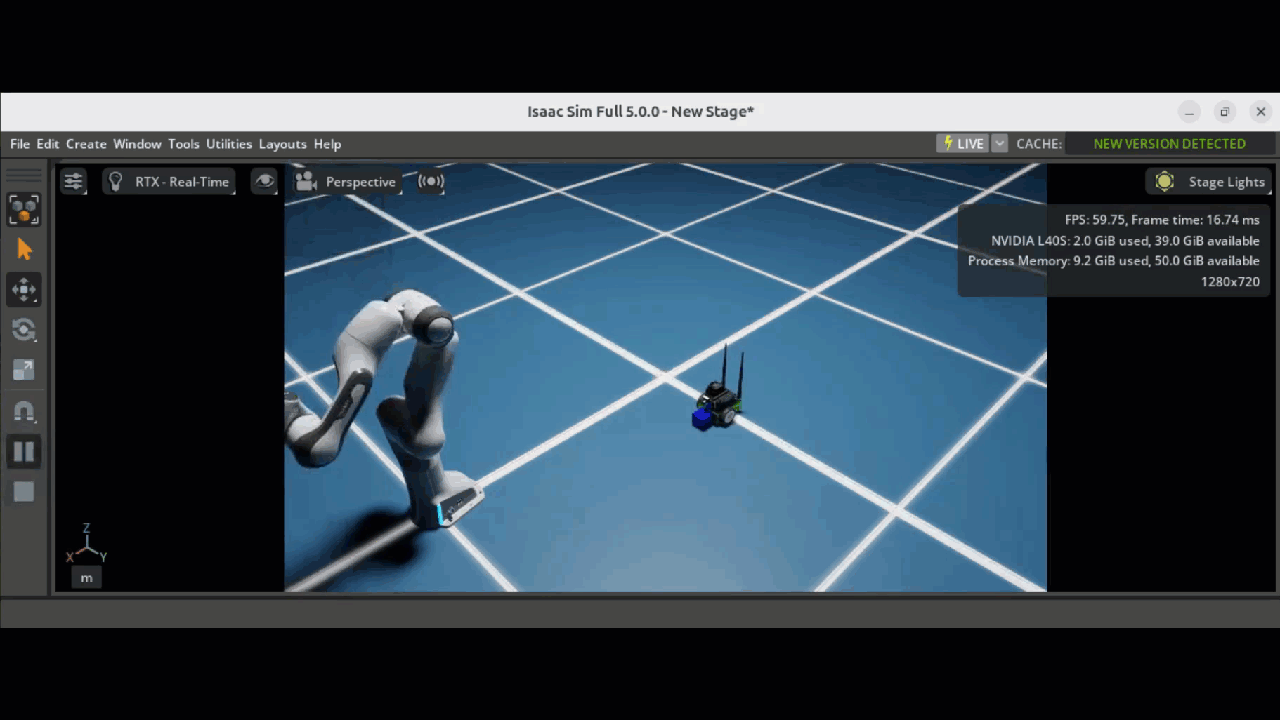Viewport: 1280px width, 720px height.
Task: Open the Perspective camera dropdown
Action: [x=347, y=181]
